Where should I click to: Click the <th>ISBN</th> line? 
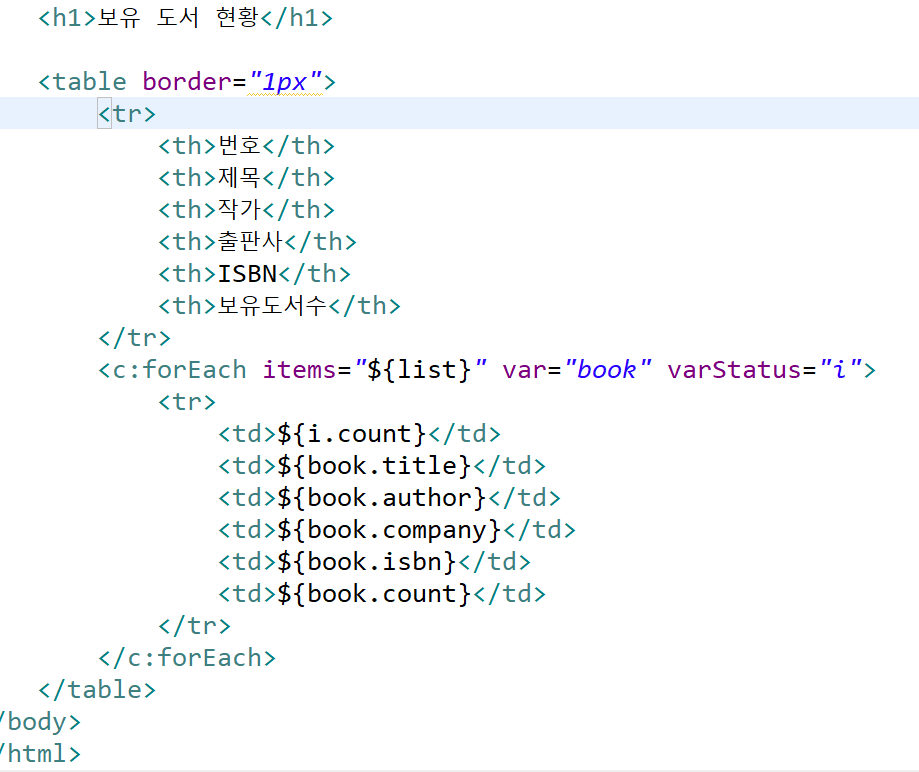tap(254, 274)
